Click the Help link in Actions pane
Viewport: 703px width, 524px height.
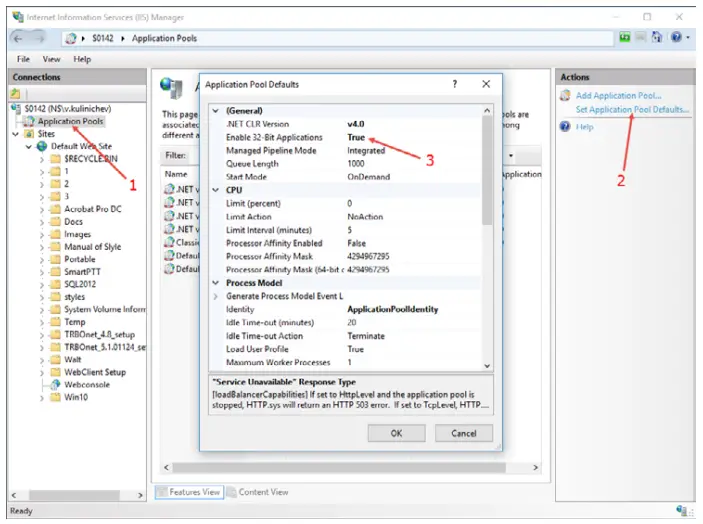[x=585, y=127]
